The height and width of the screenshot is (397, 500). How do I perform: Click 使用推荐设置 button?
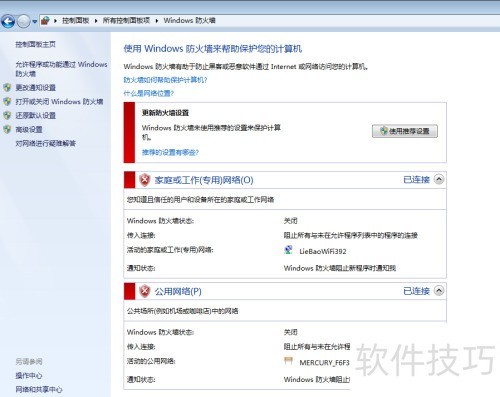(x=405, y=131)
